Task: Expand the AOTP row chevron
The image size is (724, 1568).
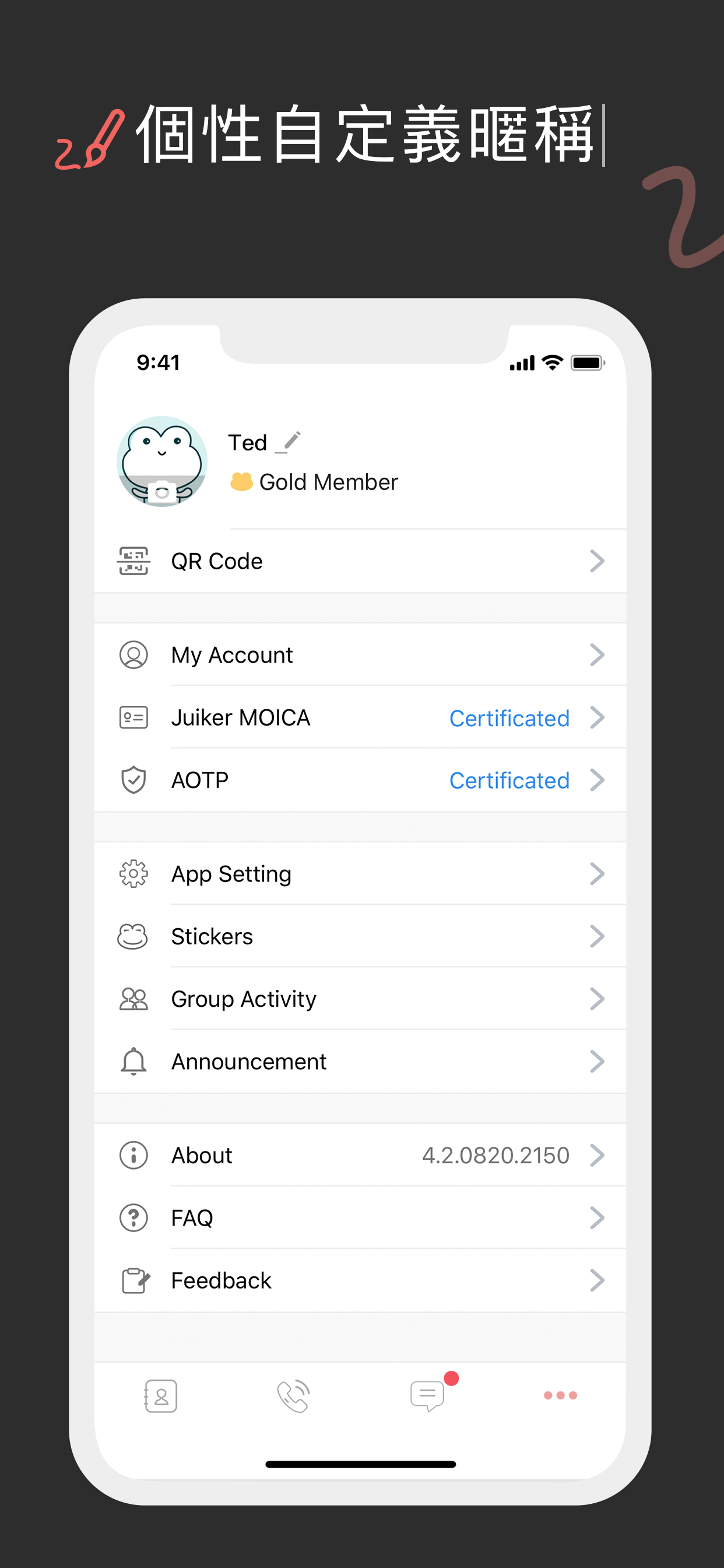Action: pyautogui.click(x=597, y=780)
